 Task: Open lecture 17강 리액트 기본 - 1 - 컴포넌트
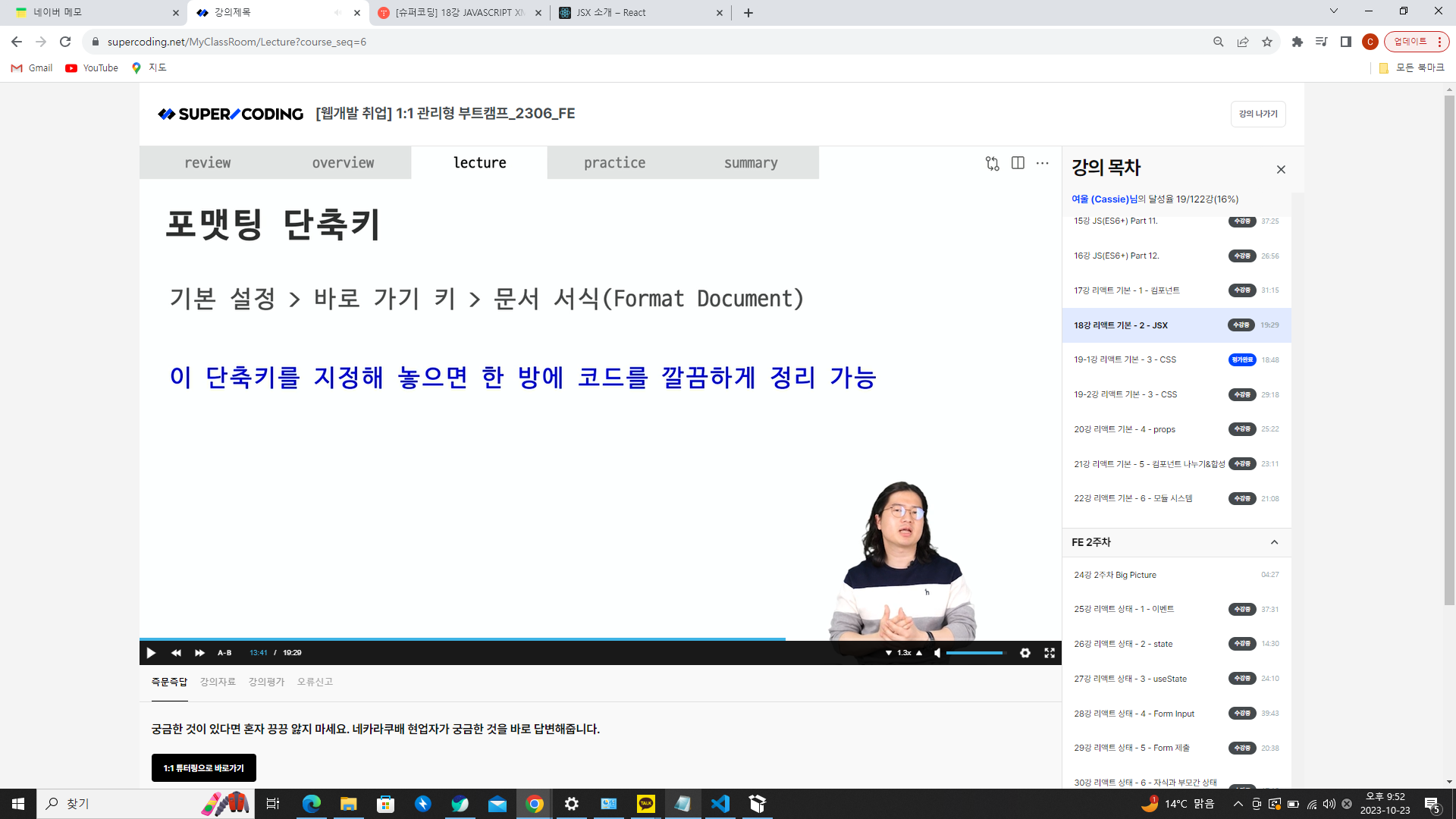tap(1176, 290)
